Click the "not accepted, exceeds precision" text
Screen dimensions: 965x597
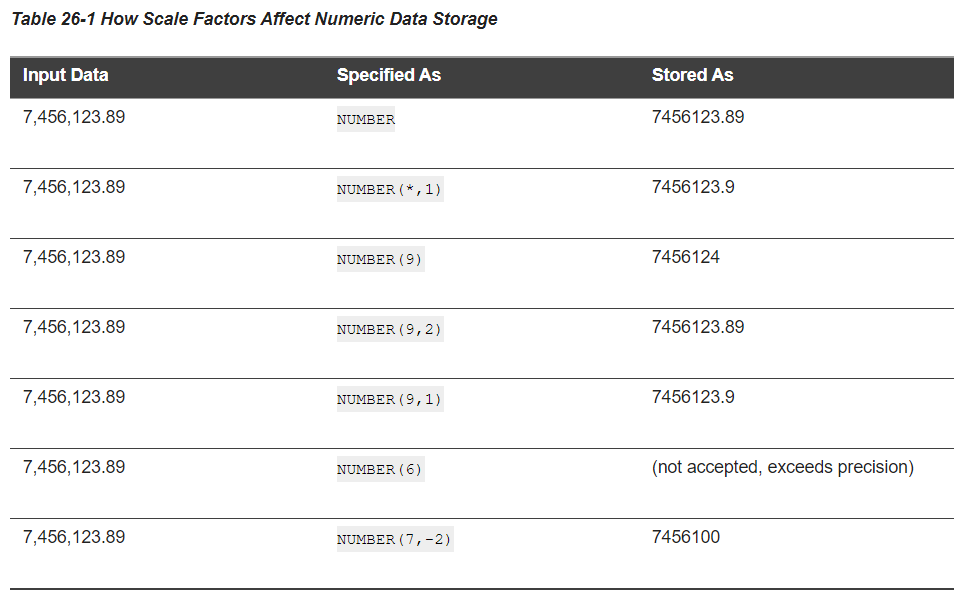pos(782,467)
